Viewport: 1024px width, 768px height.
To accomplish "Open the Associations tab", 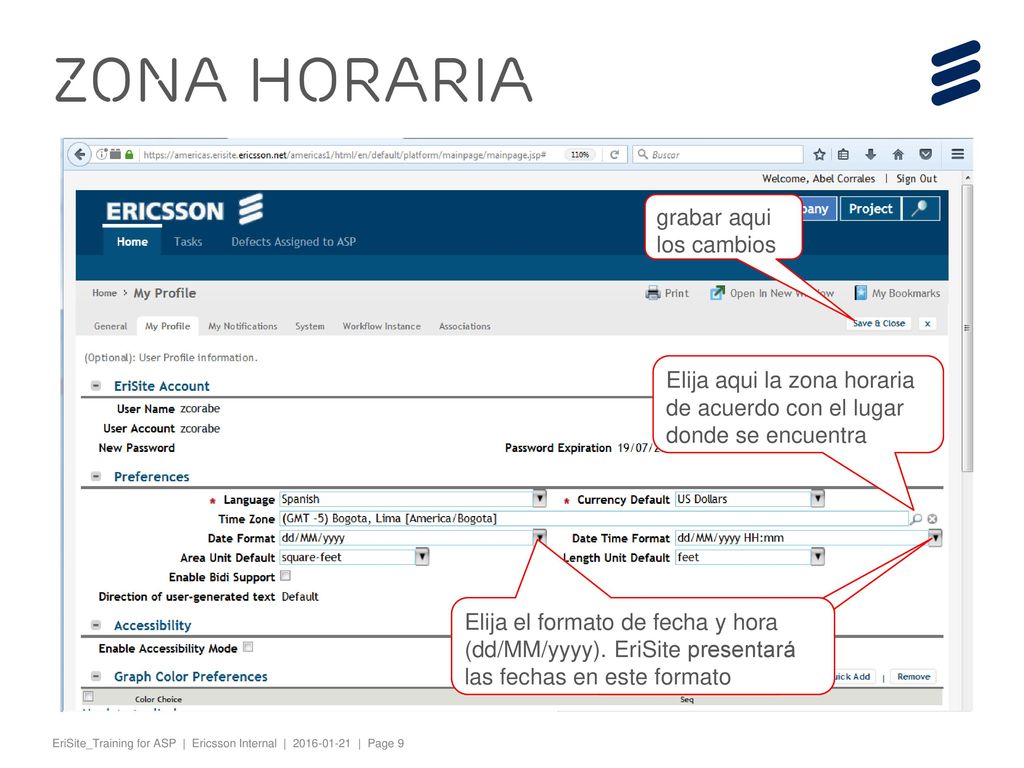I will point(464,326).
